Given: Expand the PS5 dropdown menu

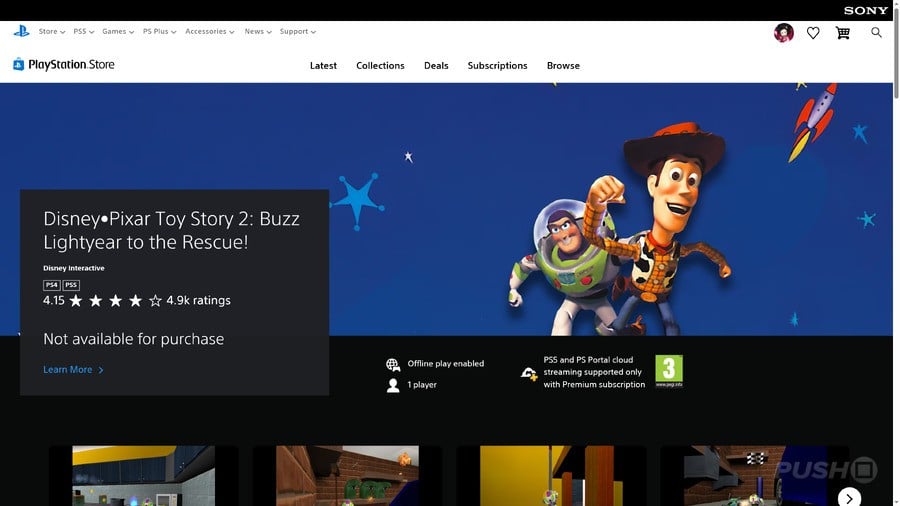Looking at the screenshot, I should pyautogui.click(x=84, y=32).
